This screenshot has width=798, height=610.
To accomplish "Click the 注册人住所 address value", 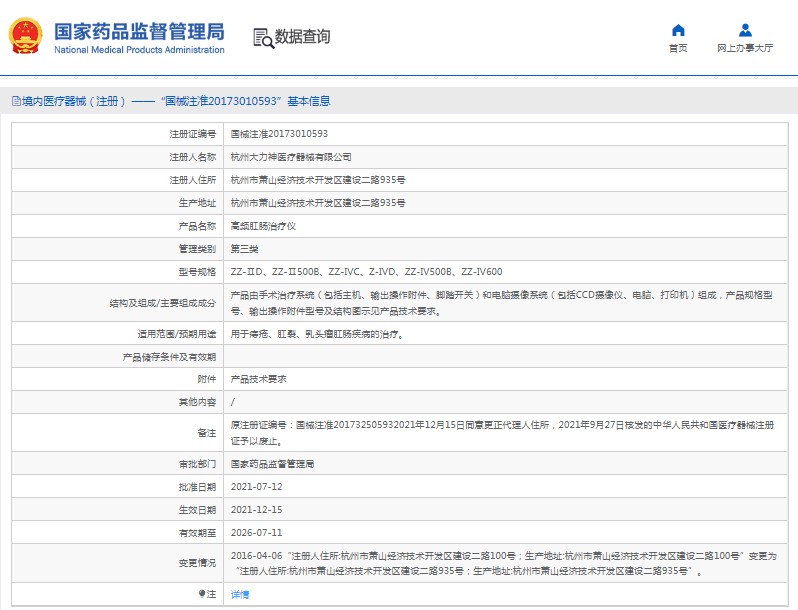I will coord(318,180).
